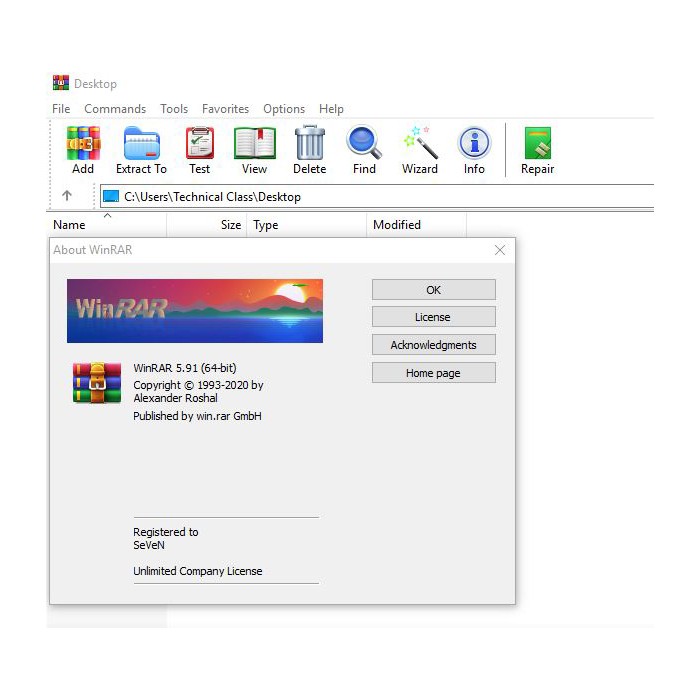Click the WinRAR books logo in About dialog
Screen dimensions: 700x700
pyautogui.click(x=97, y=383)
